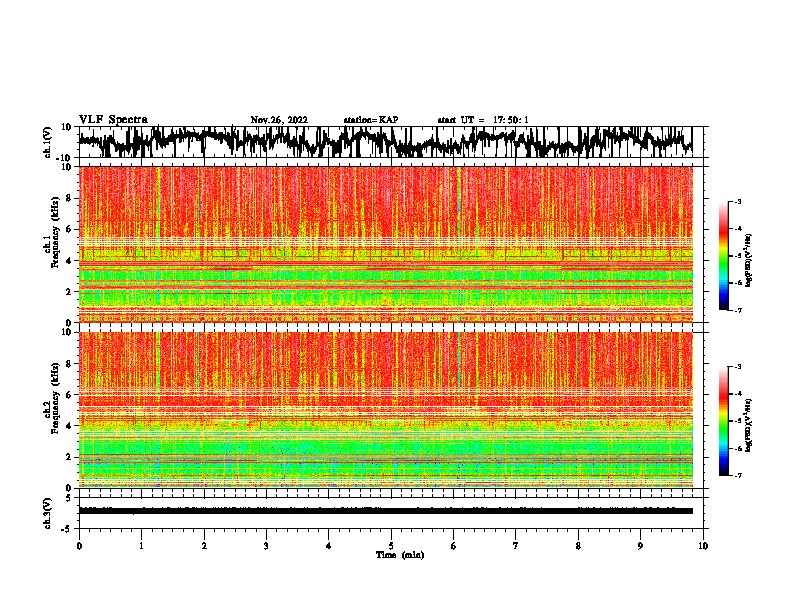
Task: Click the "ch.1(V)" axis label
Action: click(48, 142)
